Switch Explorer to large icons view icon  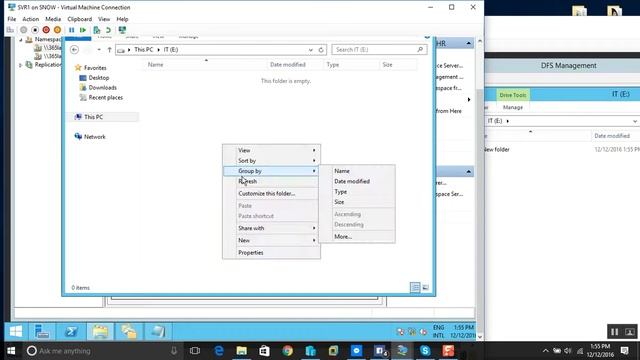[425, 287]
